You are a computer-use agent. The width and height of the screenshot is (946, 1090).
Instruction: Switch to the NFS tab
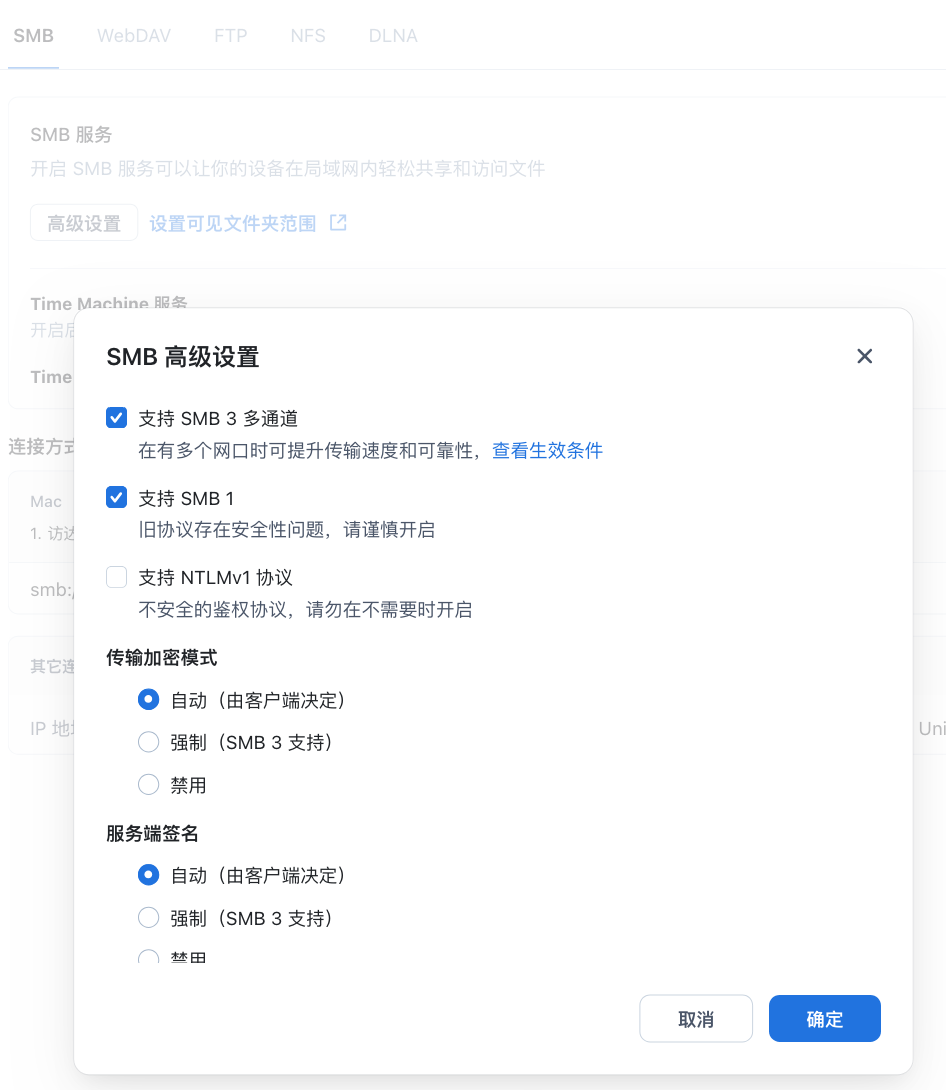[308, 35]
